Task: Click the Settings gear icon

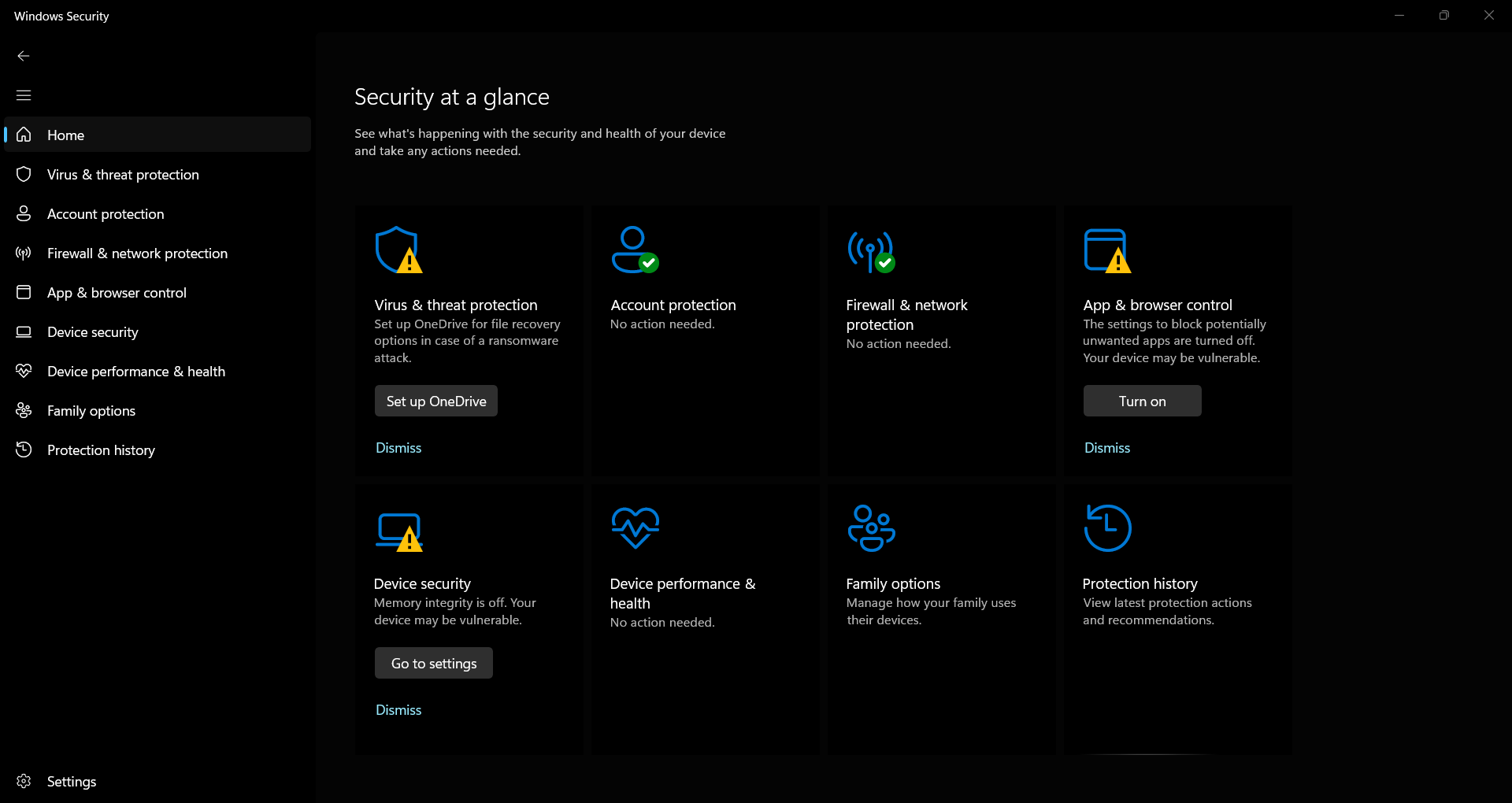Action: 24,781
